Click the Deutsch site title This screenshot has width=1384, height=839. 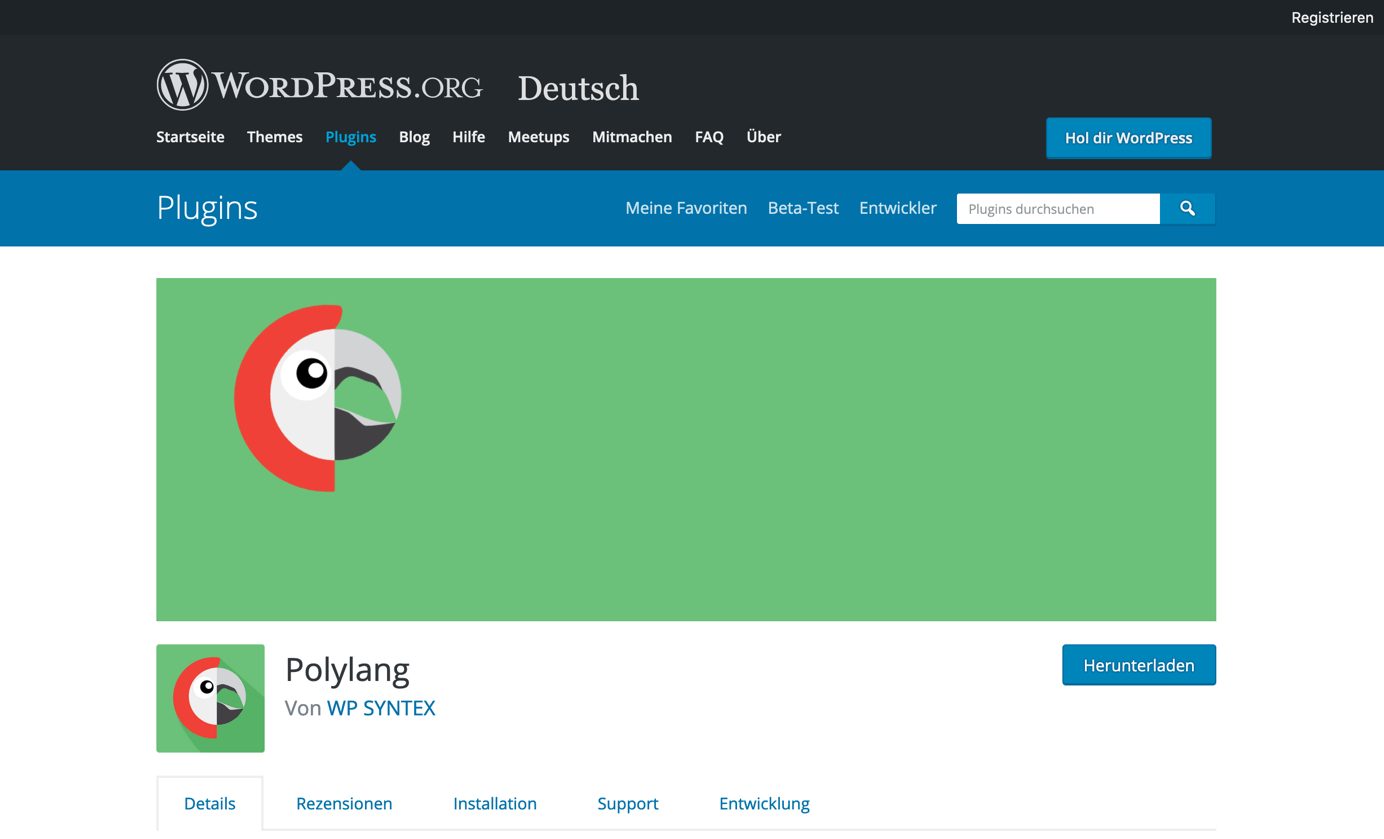pyautogui.click(x=578, y=88)
